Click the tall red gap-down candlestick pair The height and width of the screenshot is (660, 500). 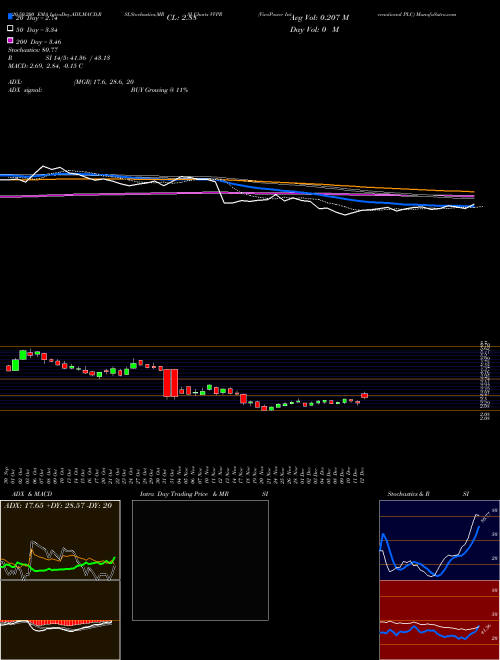click(x=171, y=383)
